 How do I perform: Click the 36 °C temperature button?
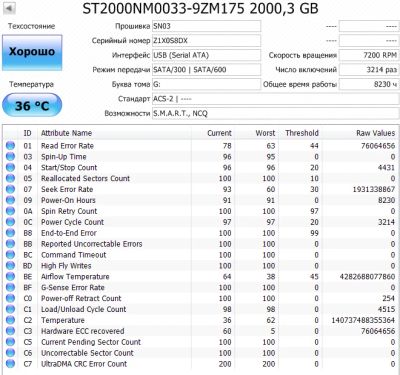32,106
